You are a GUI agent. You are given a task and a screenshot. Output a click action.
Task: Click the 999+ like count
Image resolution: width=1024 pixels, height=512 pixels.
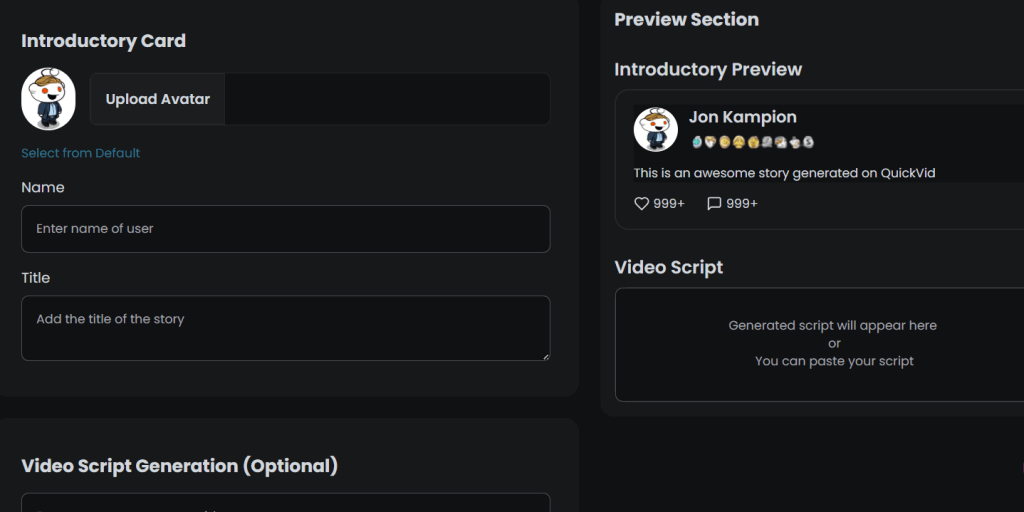(x=669, y=204)
